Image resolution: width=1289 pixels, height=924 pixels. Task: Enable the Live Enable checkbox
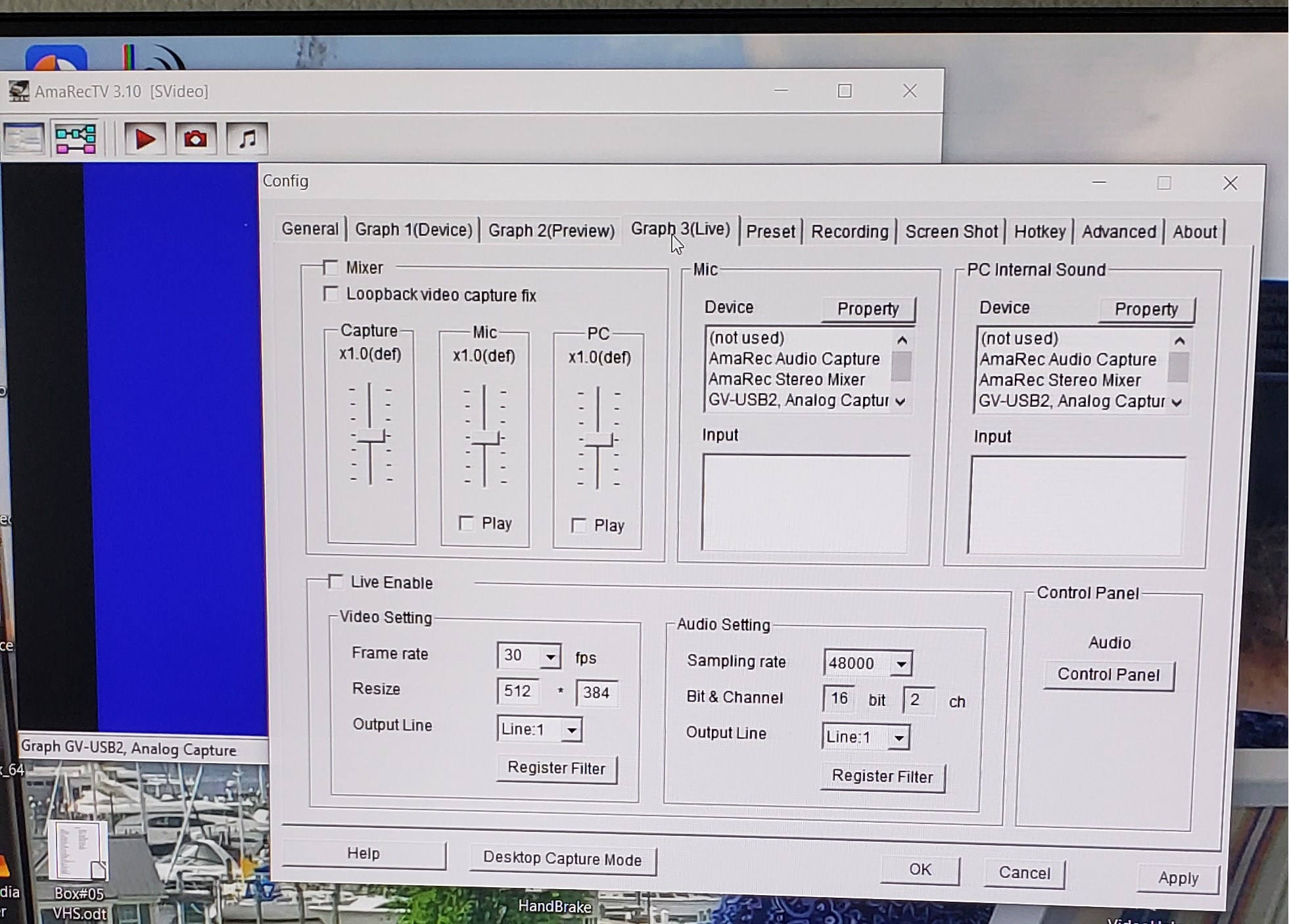(336, 582)
